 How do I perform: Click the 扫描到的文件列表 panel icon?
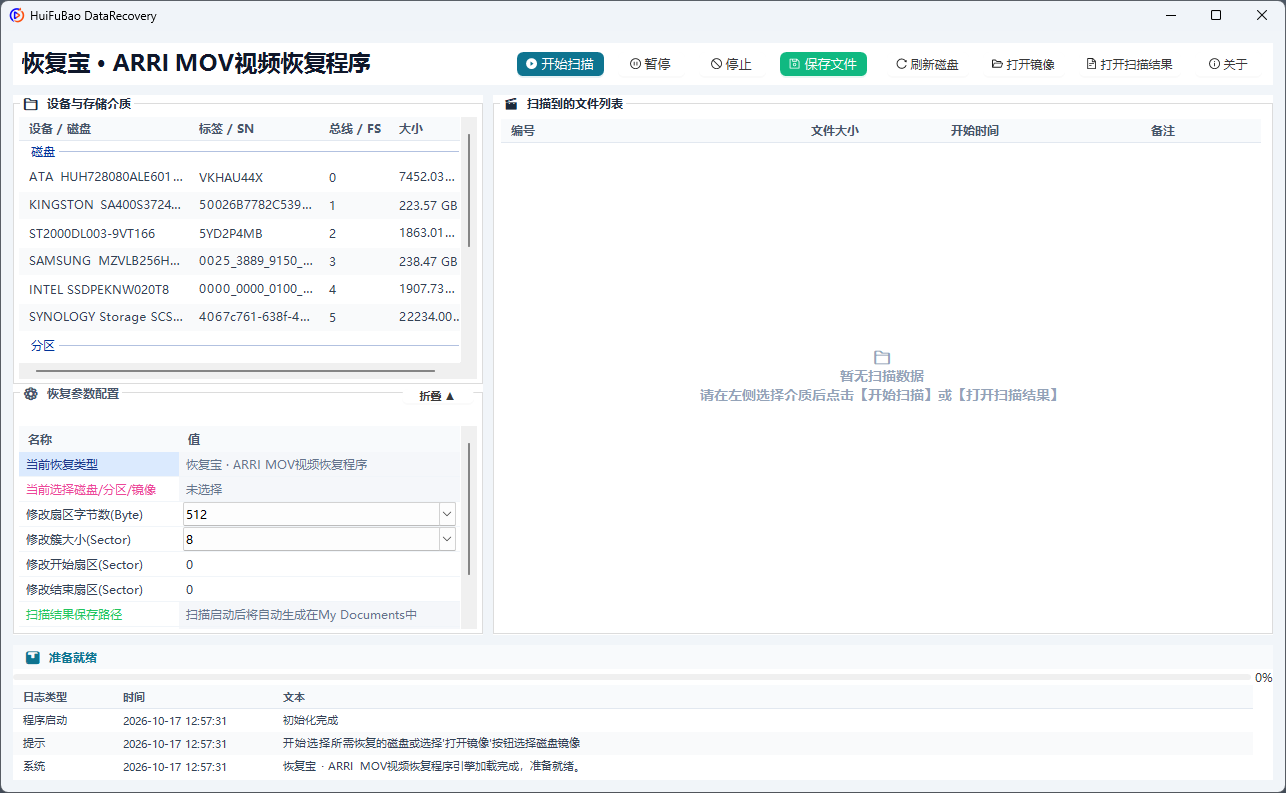click(511, 103)
